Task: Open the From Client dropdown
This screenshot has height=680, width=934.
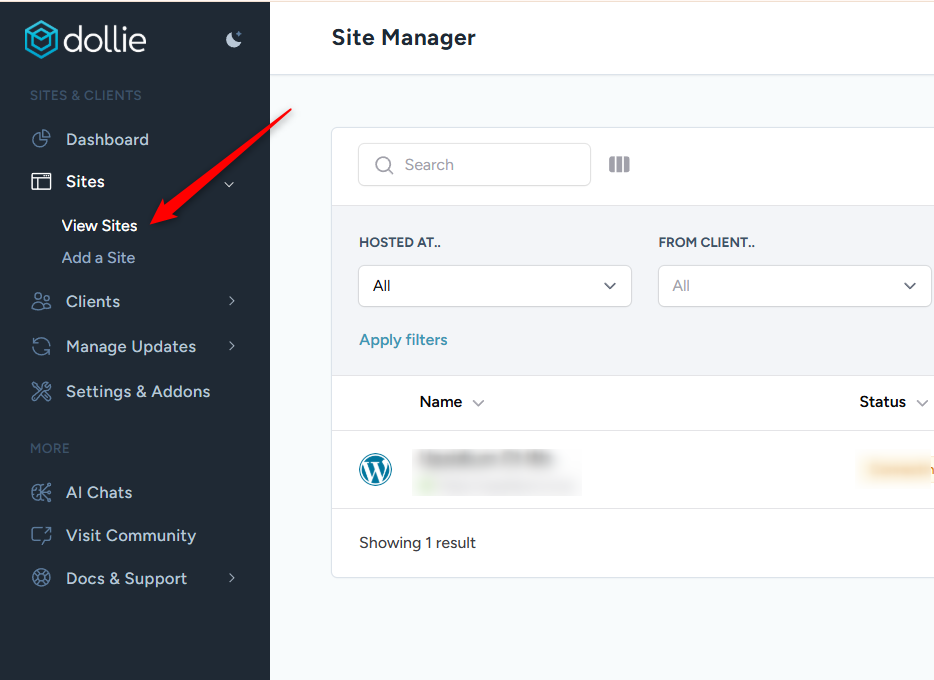Action: tap(794, 286)
